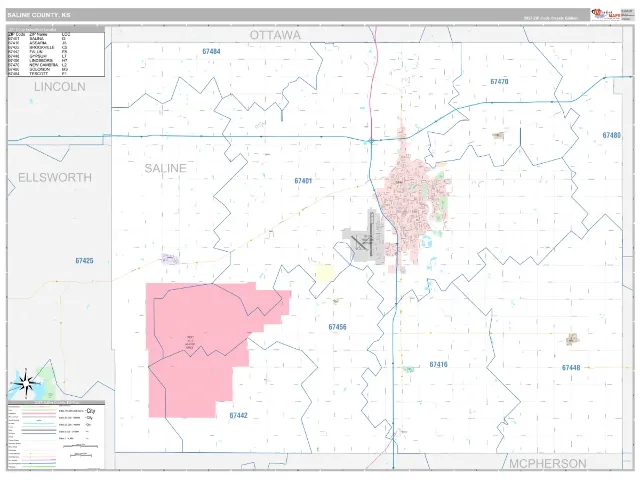This screenshot has width=640, height=480.
Task: Select ZIP code 67425 label
Action: pos(84,260)
